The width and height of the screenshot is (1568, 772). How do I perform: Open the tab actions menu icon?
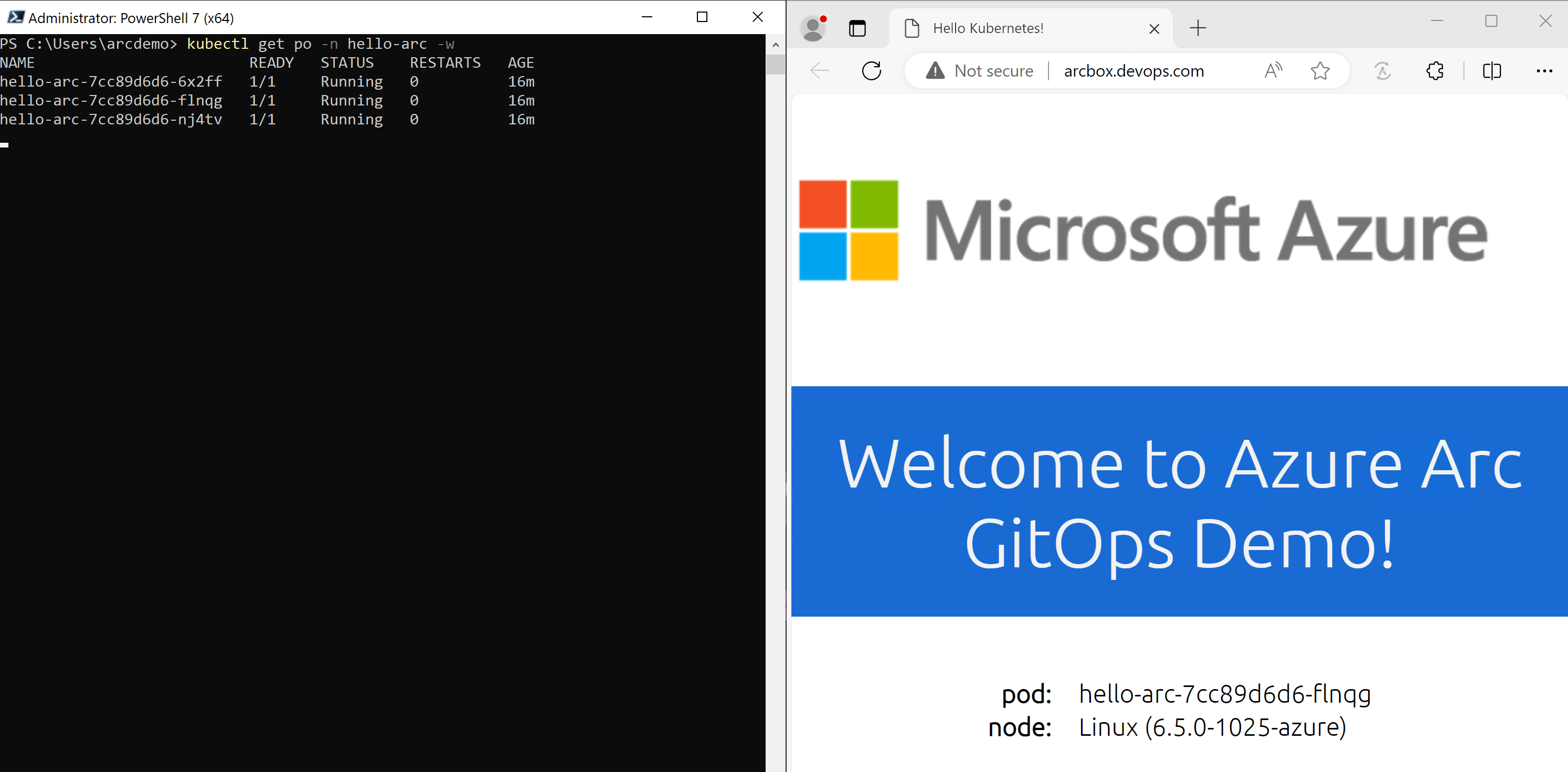point(857,28)
